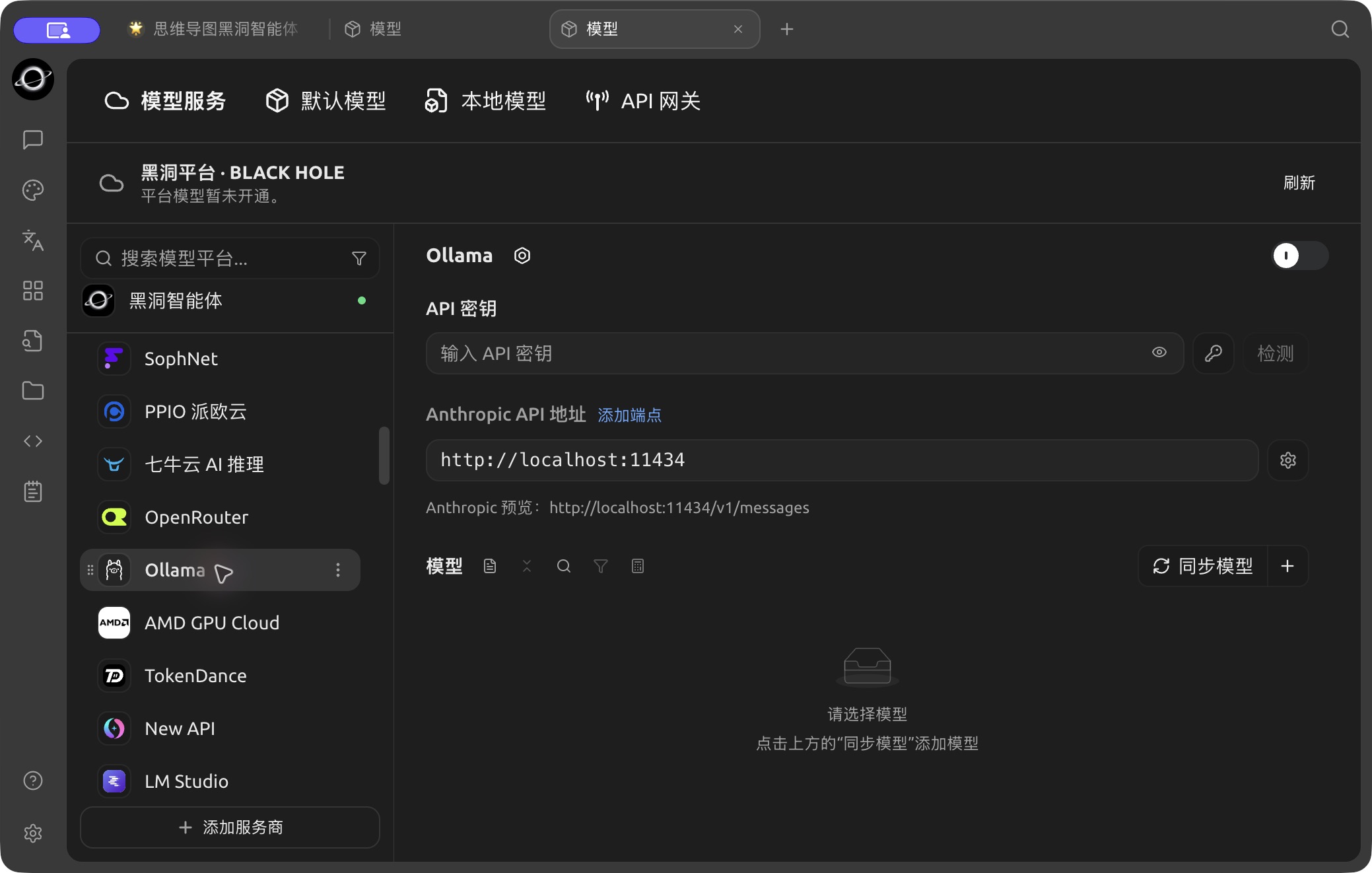
Task: Click the plus button beside 同步模型
Action: [x=1287, y=566]
